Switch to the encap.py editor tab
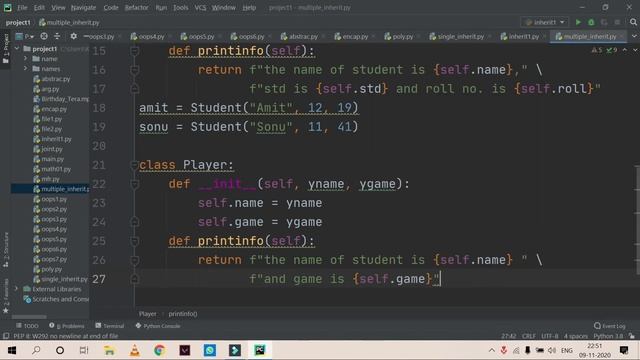640x360 pixels. click(x=351, y=36)
